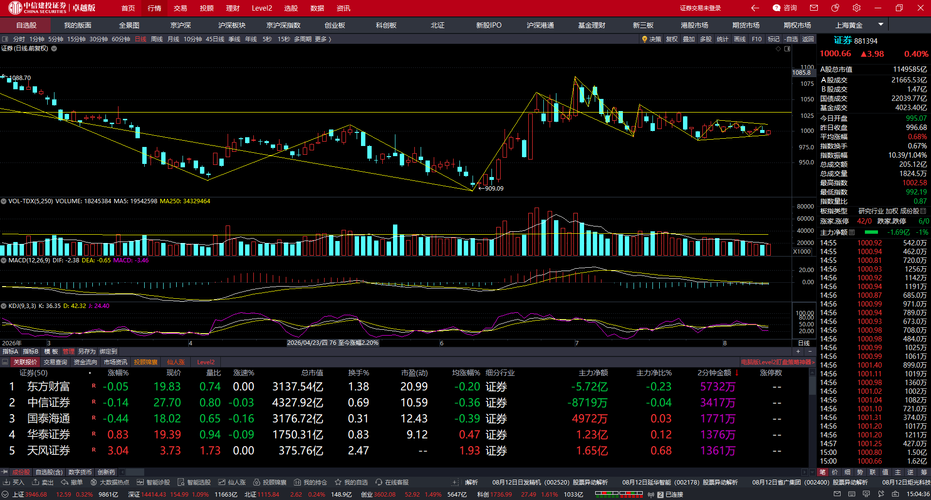Switch chart period to 周线

[x=157, y=39]
